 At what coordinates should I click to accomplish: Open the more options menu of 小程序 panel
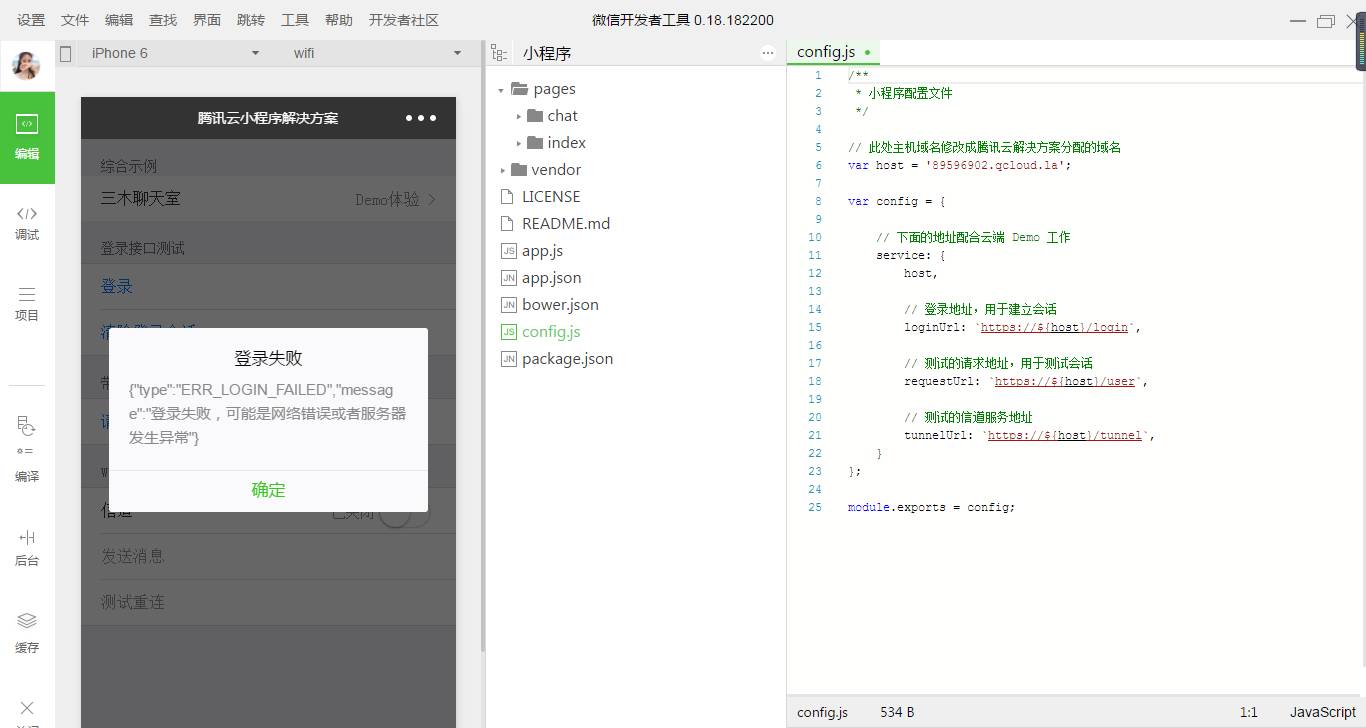click(768, 53)
